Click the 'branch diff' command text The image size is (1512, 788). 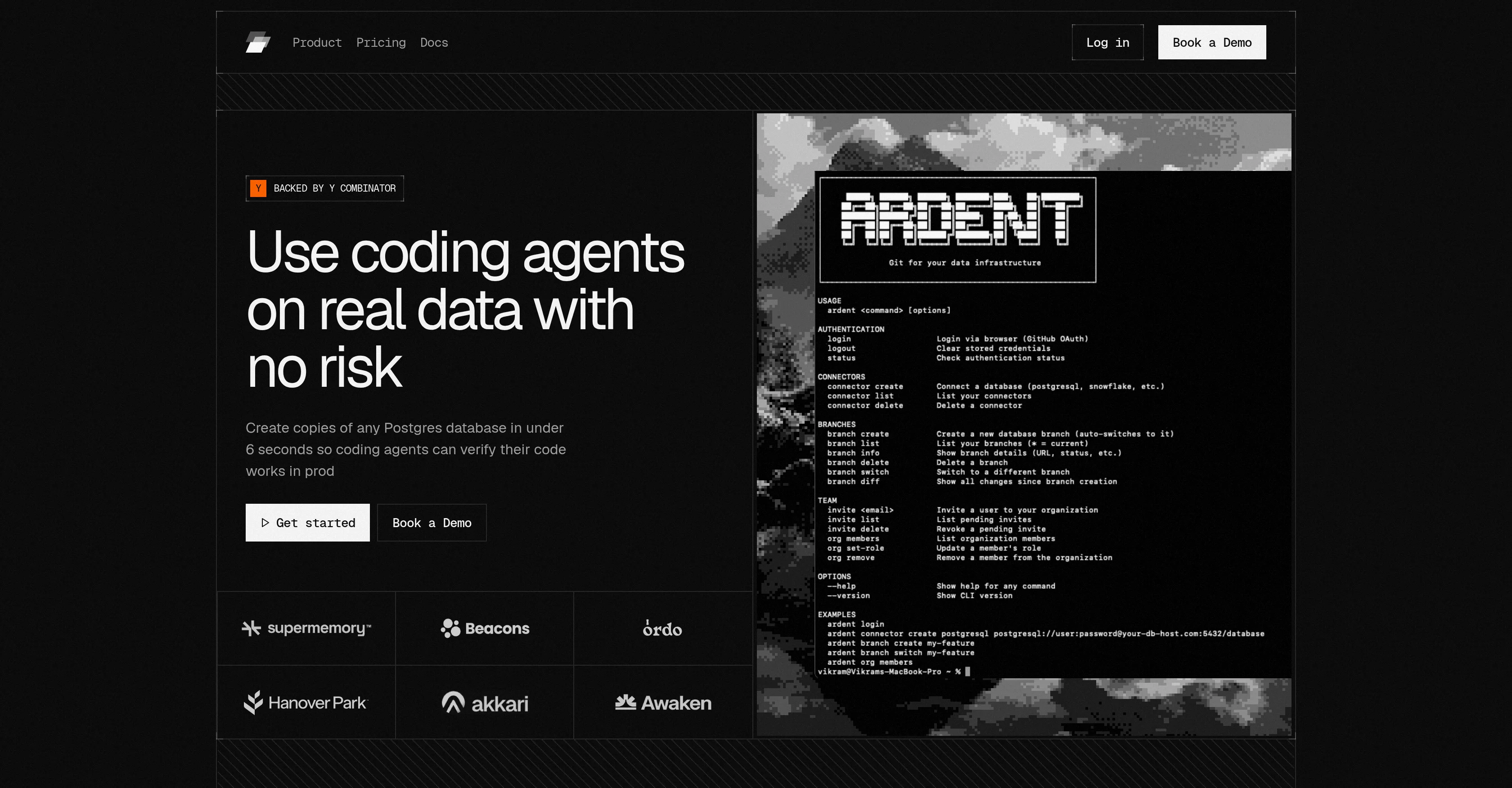[854, 482]
